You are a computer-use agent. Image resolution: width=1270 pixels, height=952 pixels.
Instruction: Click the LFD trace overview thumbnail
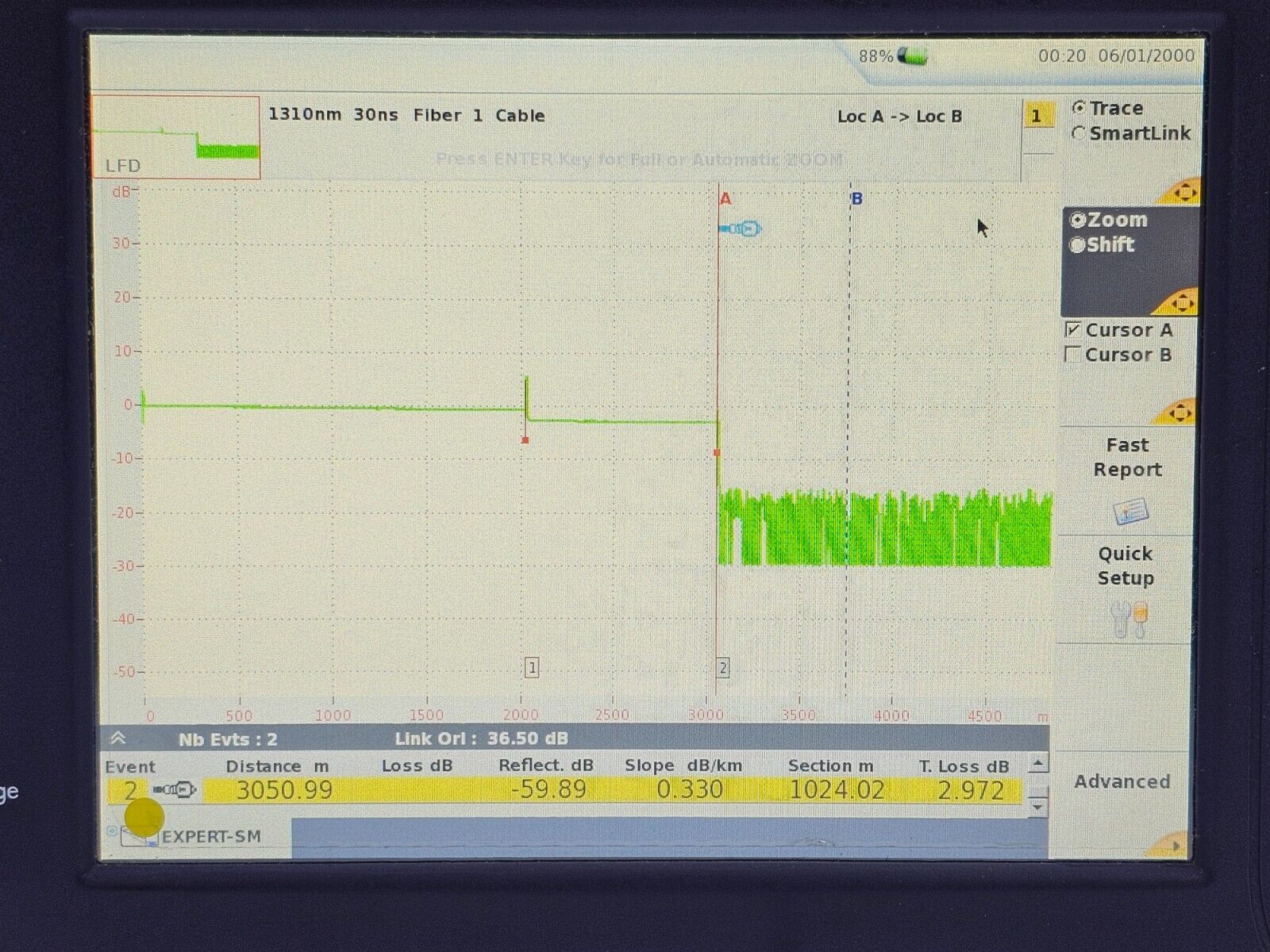(175, 137)
